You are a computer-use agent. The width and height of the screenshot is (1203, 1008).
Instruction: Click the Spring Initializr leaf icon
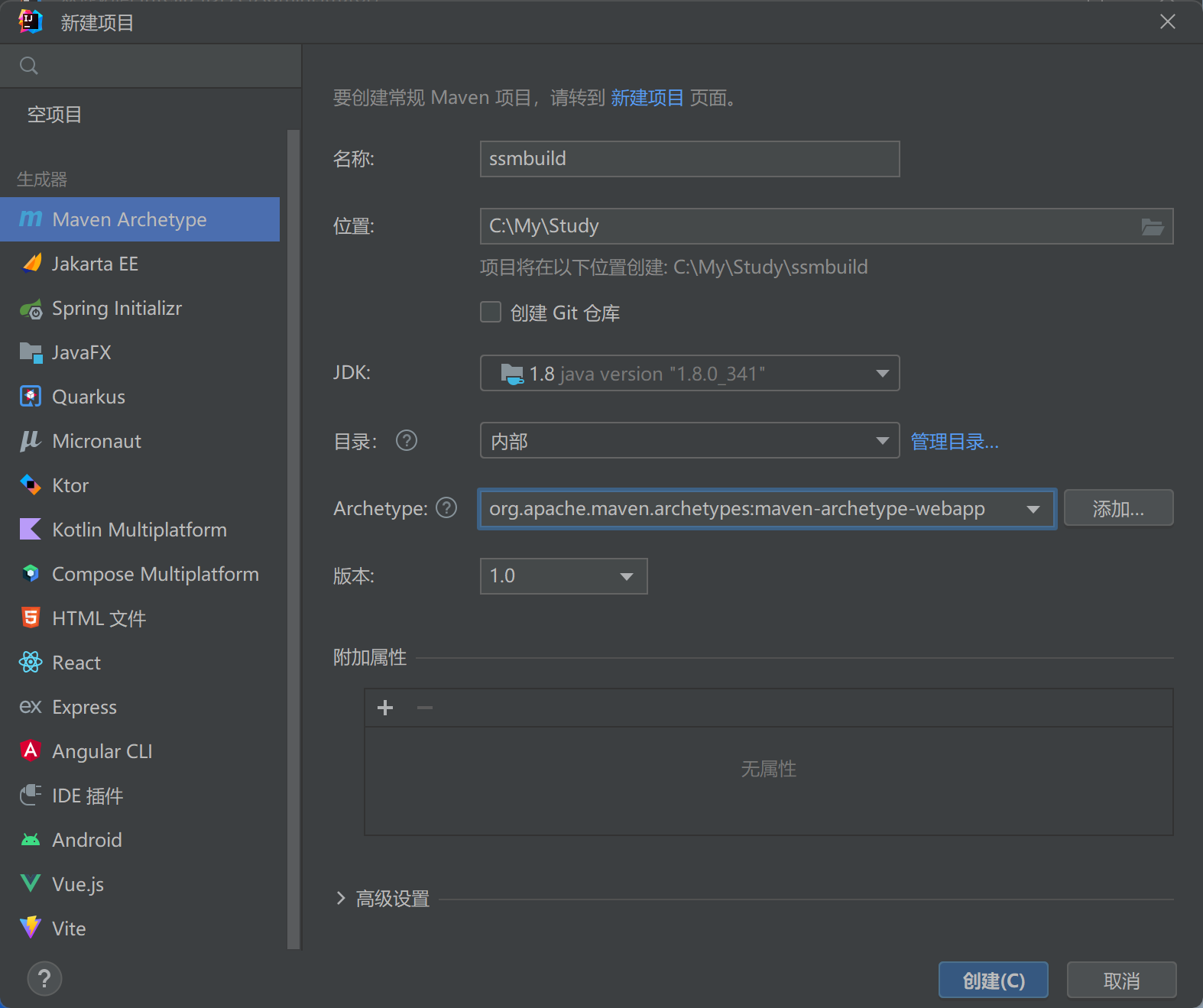coord(31,309)
